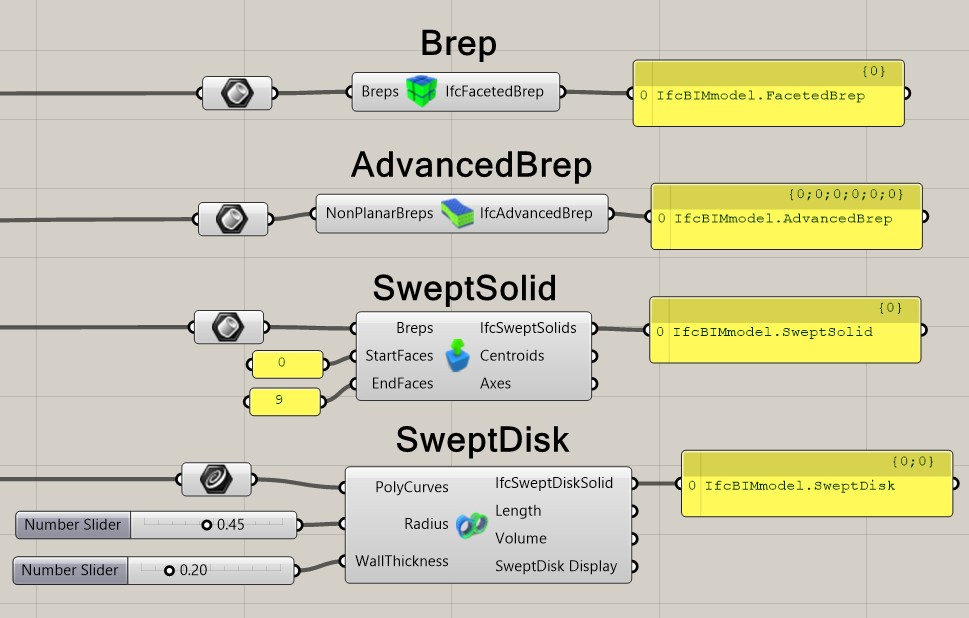Click the IfcFacetedBrep green cube icon
Image resolution: width=969 pixels, height=618 pixels.
[422, 92]
